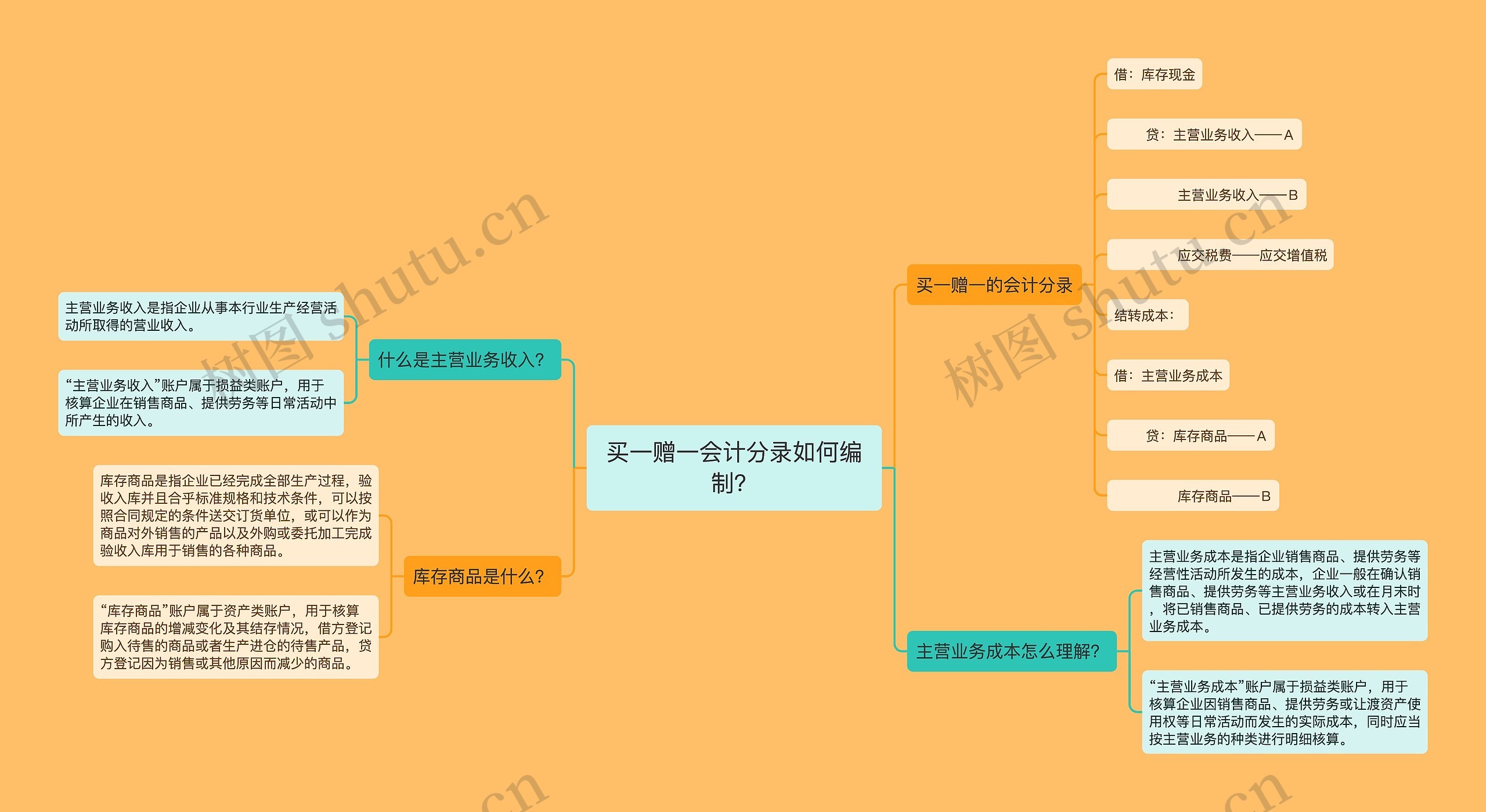This screenshot has width=1486, height=812.
Task: Select central node 买一赠一会计分录如何编制?
Action: (734, 468)
